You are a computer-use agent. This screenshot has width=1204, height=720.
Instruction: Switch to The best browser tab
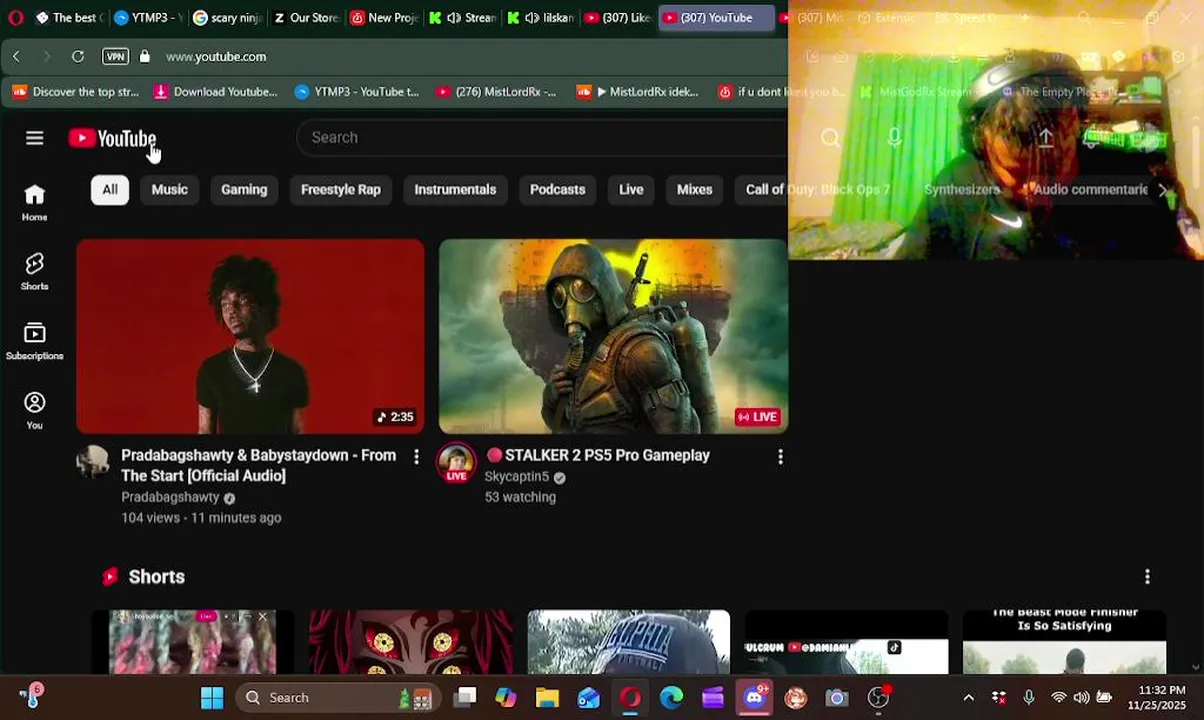[x=68, y=18]
